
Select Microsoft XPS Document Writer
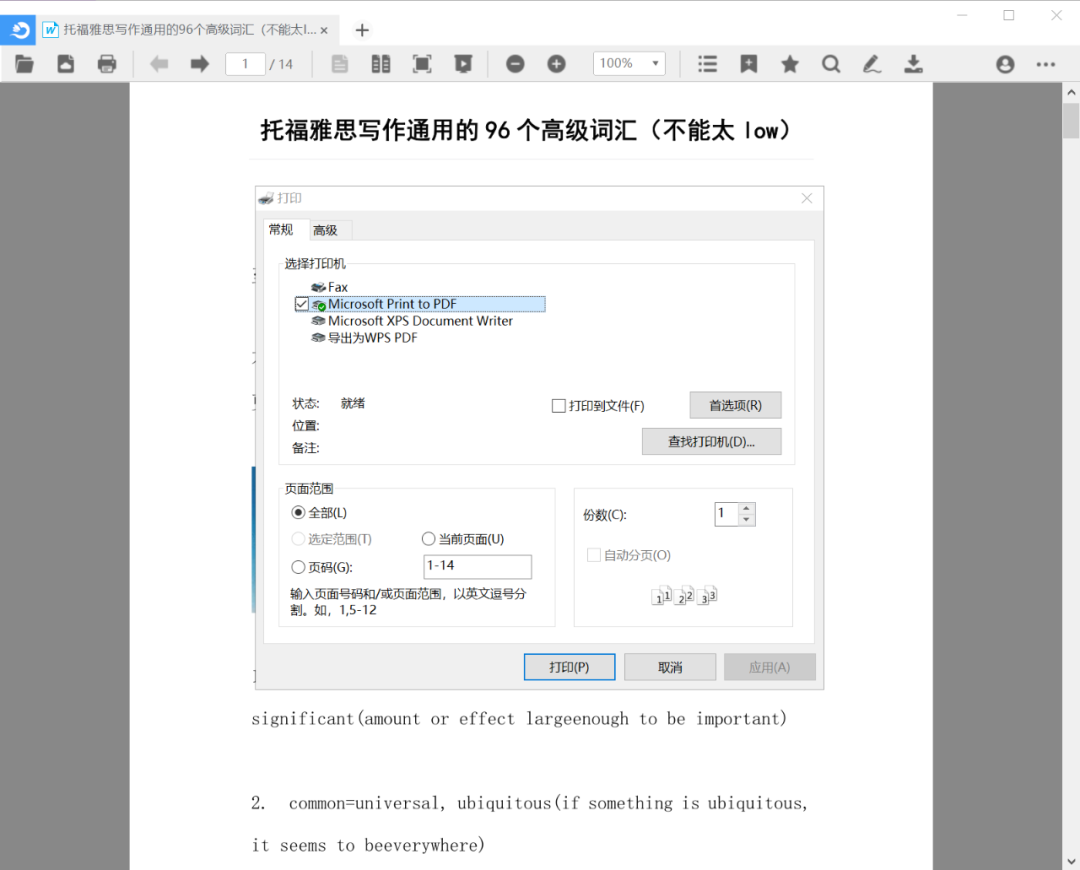[x=412, y=321]
